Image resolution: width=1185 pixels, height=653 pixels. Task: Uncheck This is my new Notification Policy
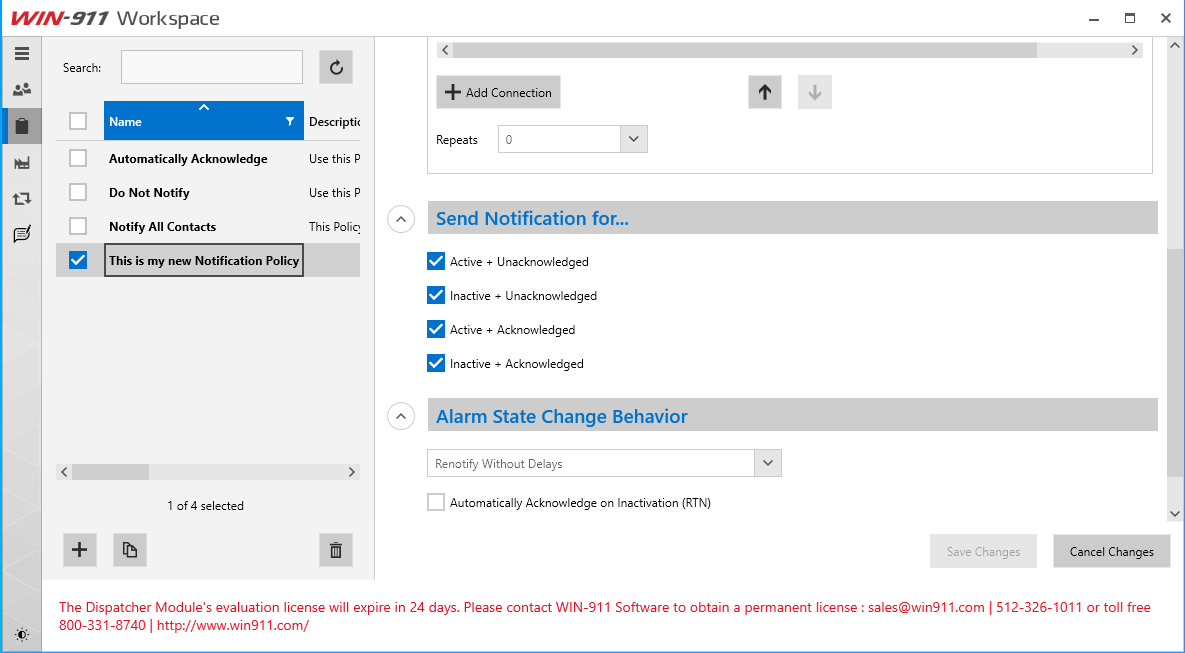pyautogui.click(x=78, y=260)
